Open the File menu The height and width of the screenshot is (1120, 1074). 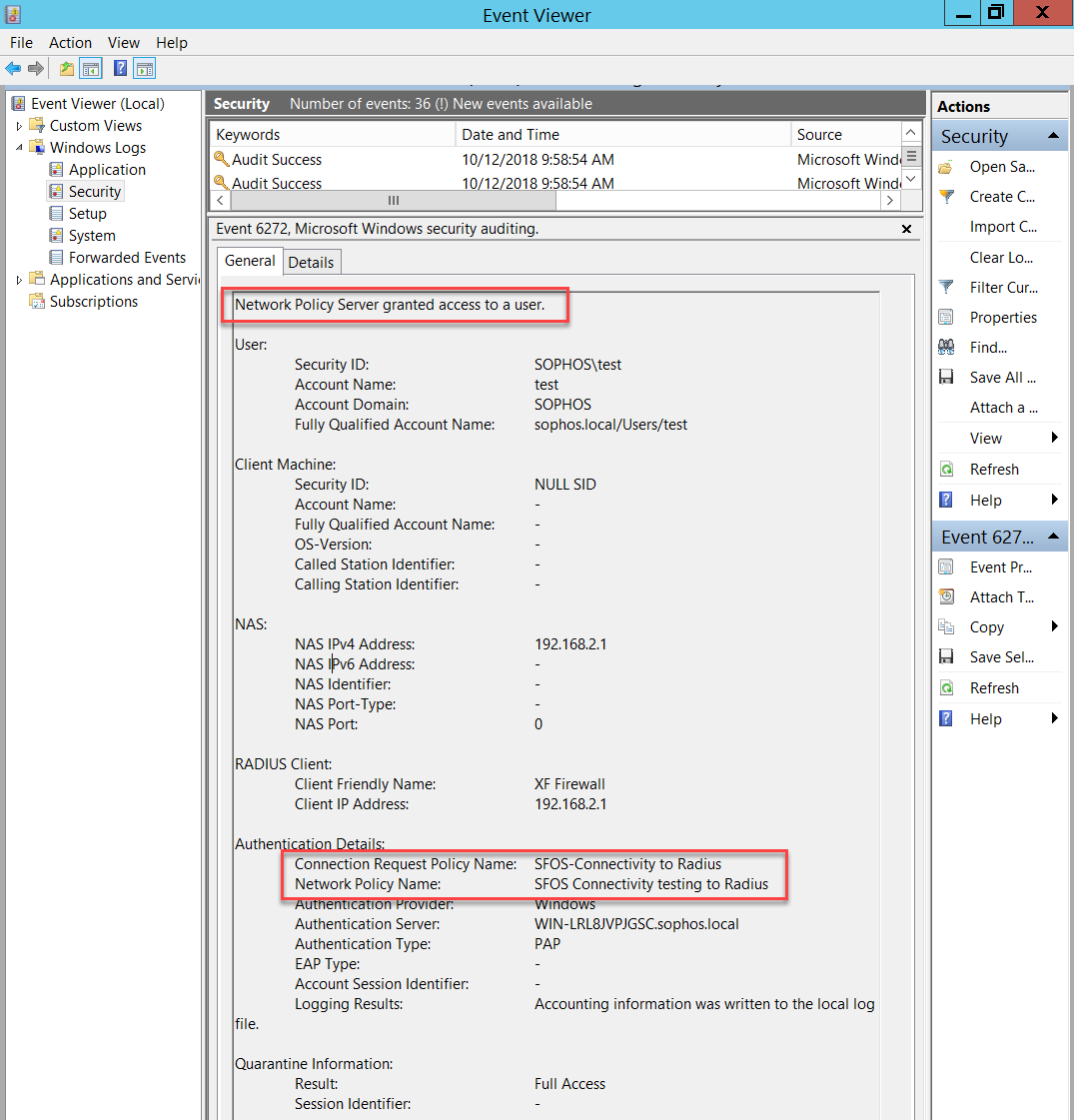(x=21, y=43)
